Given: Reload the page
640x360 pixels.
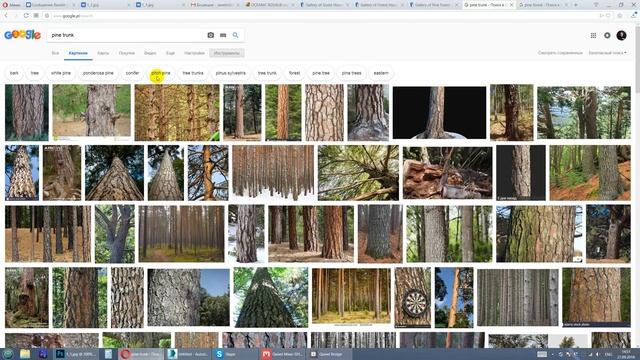Looking at the screenshot, I should tap(26, 16).
